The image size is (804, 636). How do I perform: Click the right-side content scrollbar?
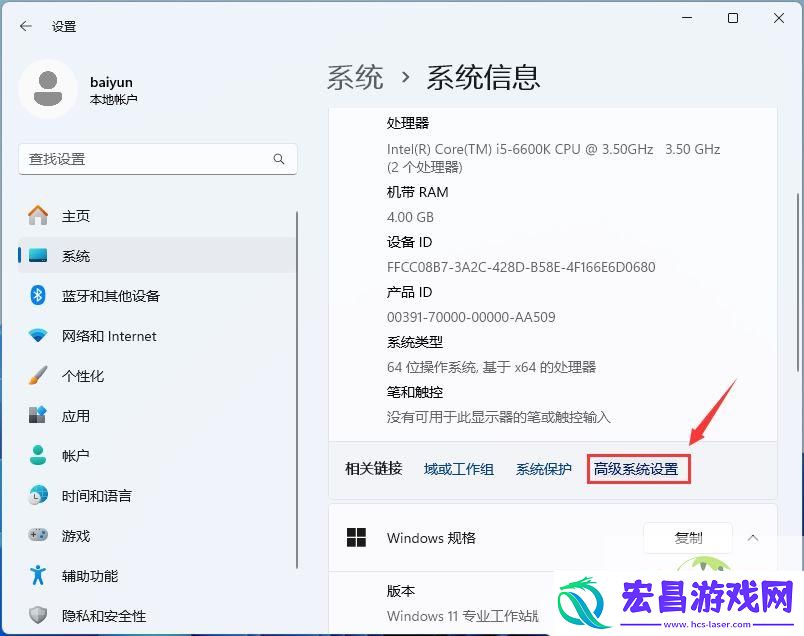[x=798, y=282]
